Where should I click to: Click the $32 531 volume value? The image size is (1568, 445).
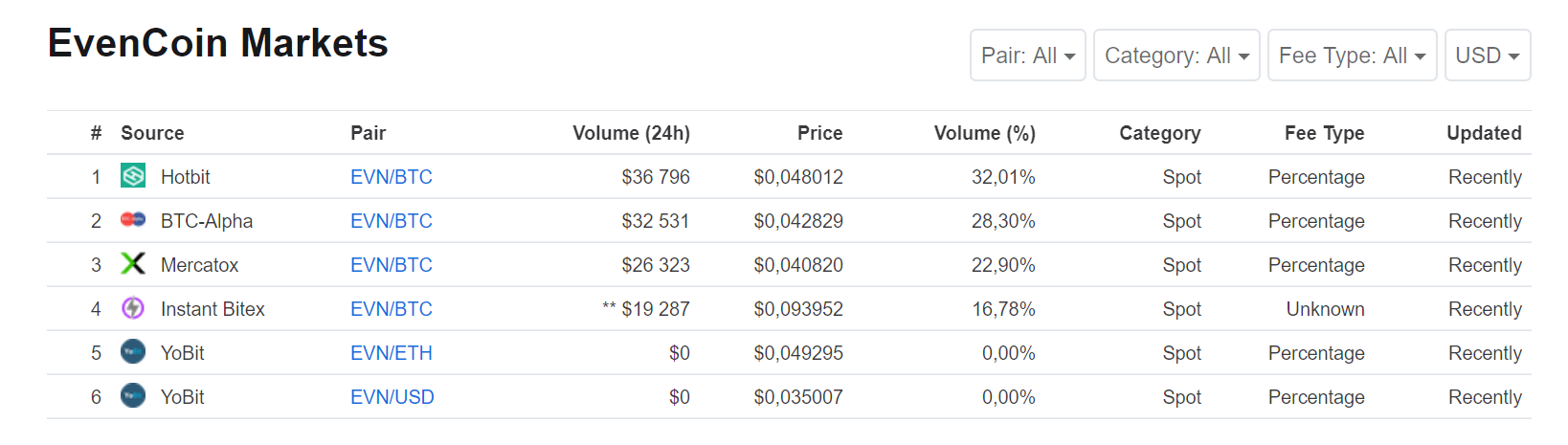656,221
